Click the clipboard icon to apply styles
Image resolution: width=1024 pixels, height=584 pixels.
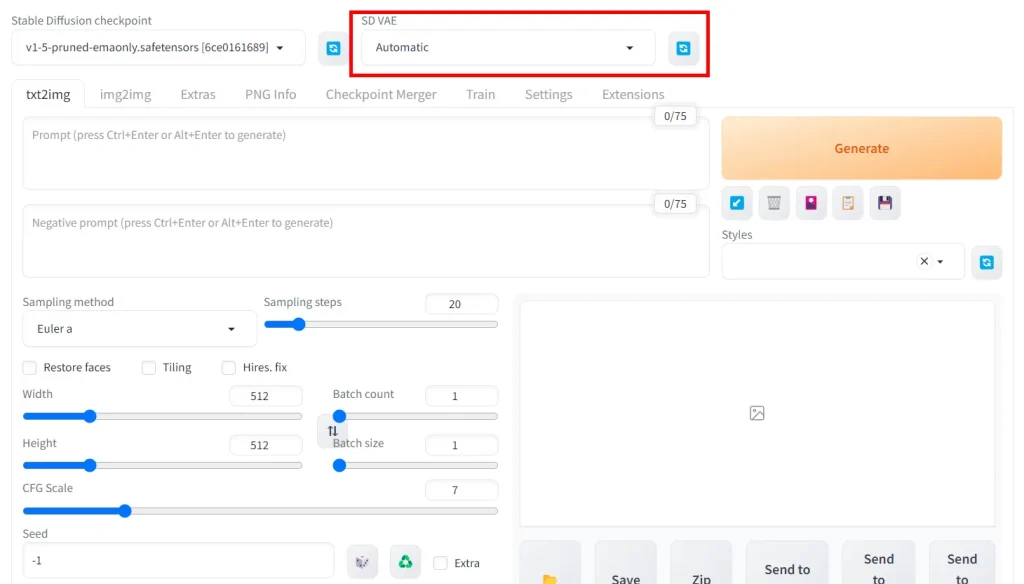[847, 203]
